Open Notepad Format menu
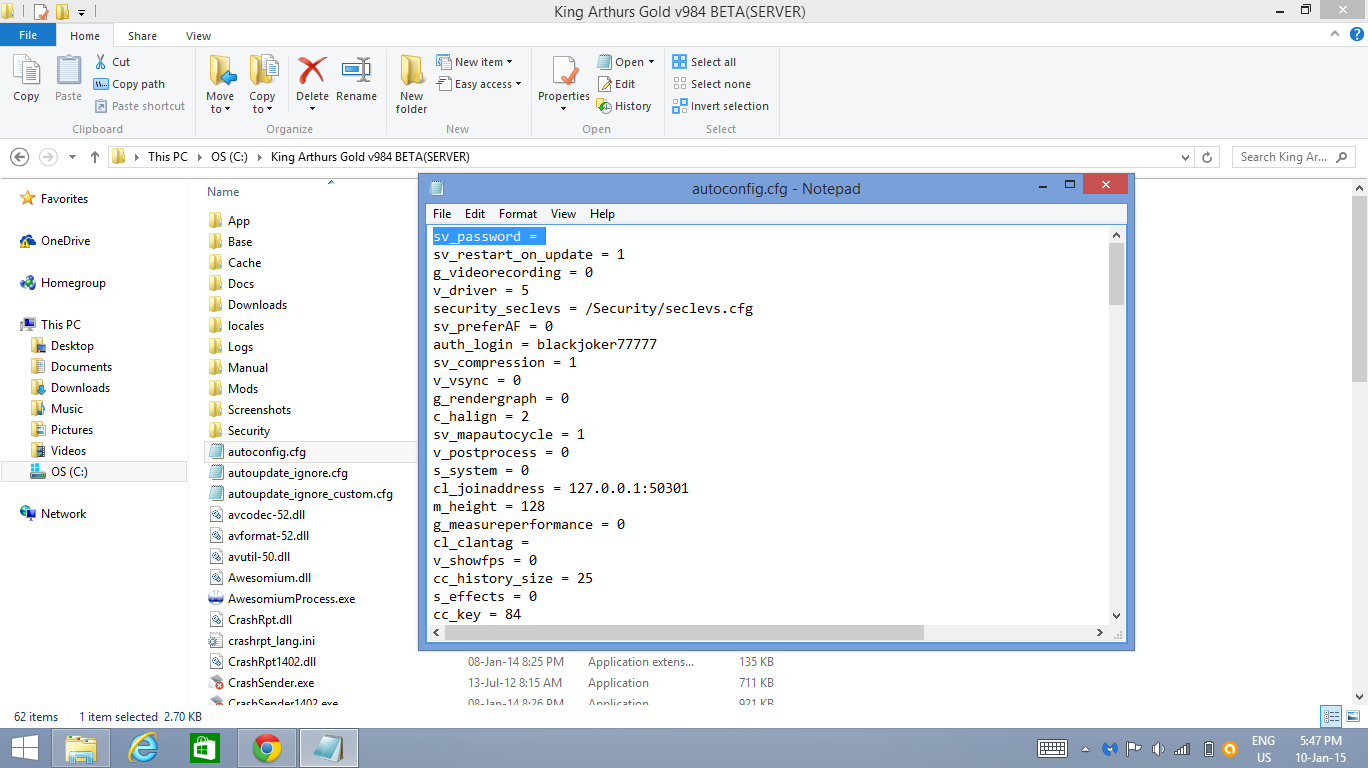The image size is (1368, 768). (518, 214)
